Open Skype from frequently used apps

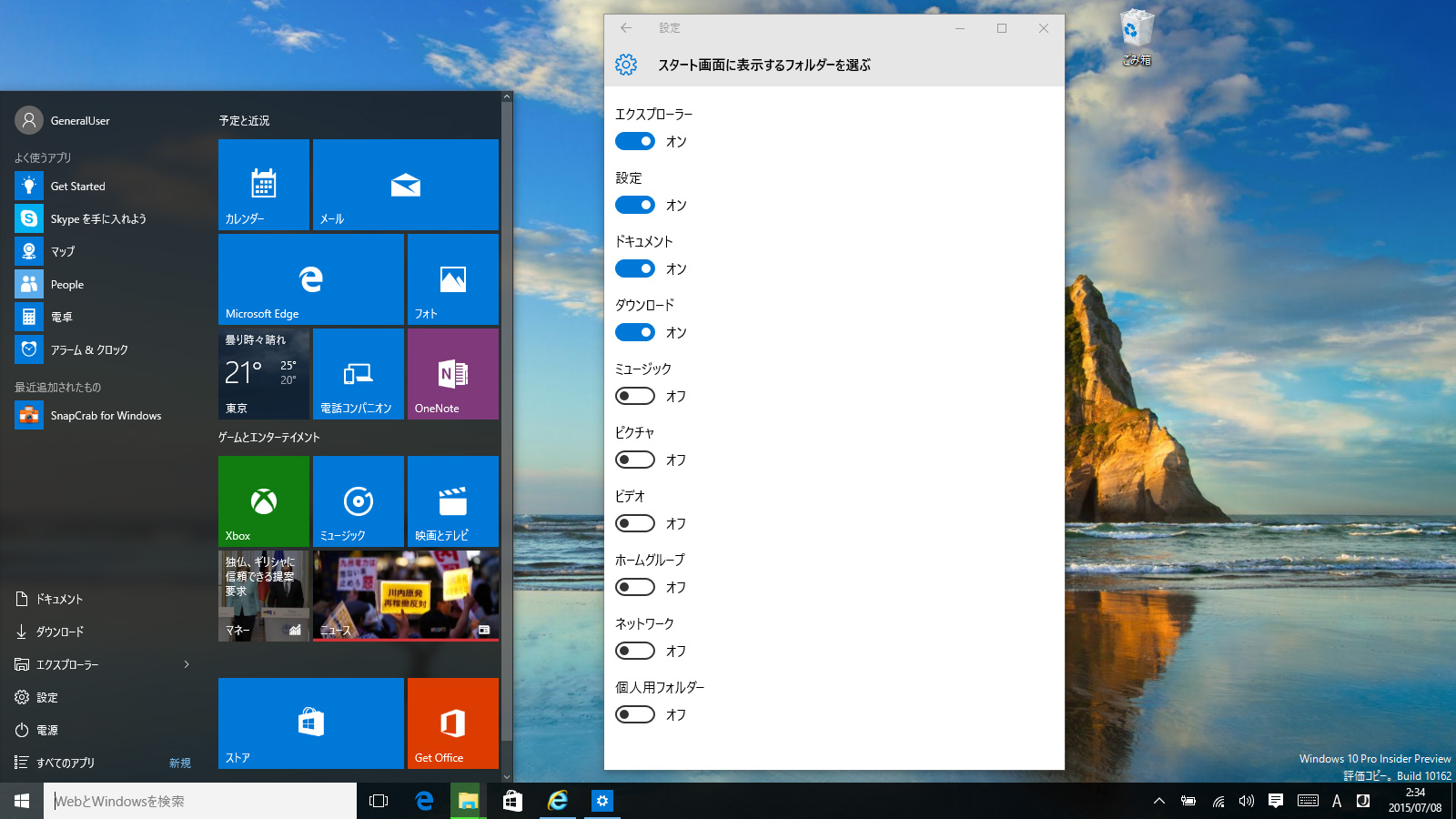point(98,218)
